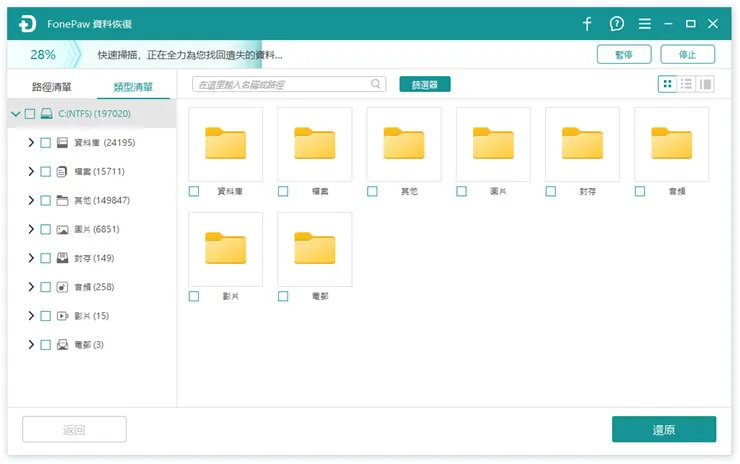
Task: Select the C:(NTFS) (197020) row text
Action: pyautogui.click(x=94, y=114)
